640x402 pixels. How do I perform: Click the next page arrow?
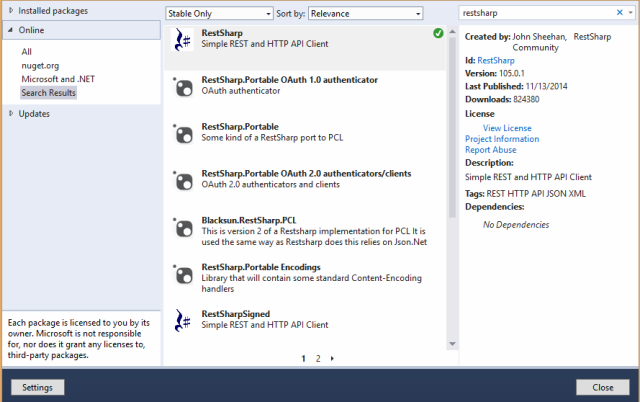pyautogui.click(x=332, y=359)
